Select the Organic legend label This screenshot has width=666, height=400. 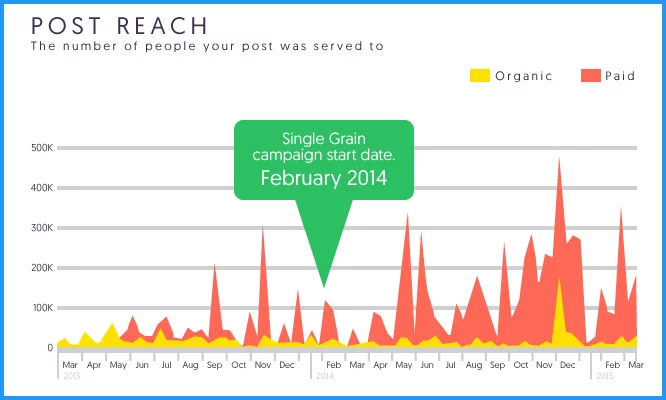click(x=524, y=76)
